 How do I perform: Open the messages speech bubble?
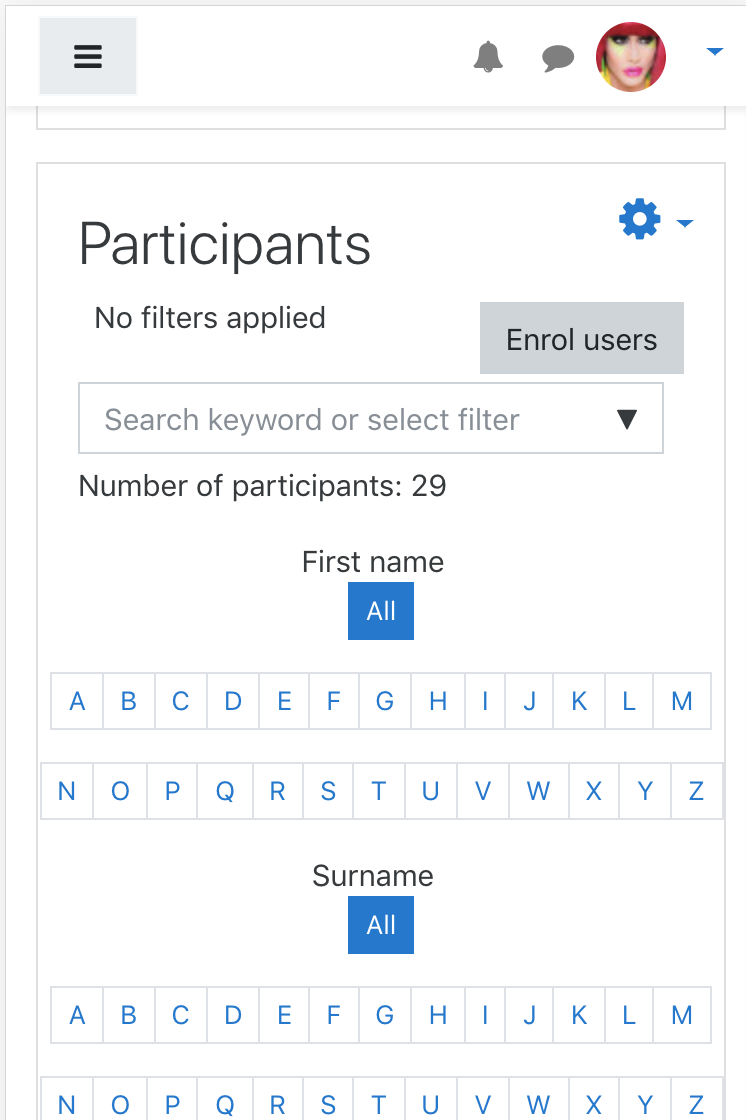558,57
